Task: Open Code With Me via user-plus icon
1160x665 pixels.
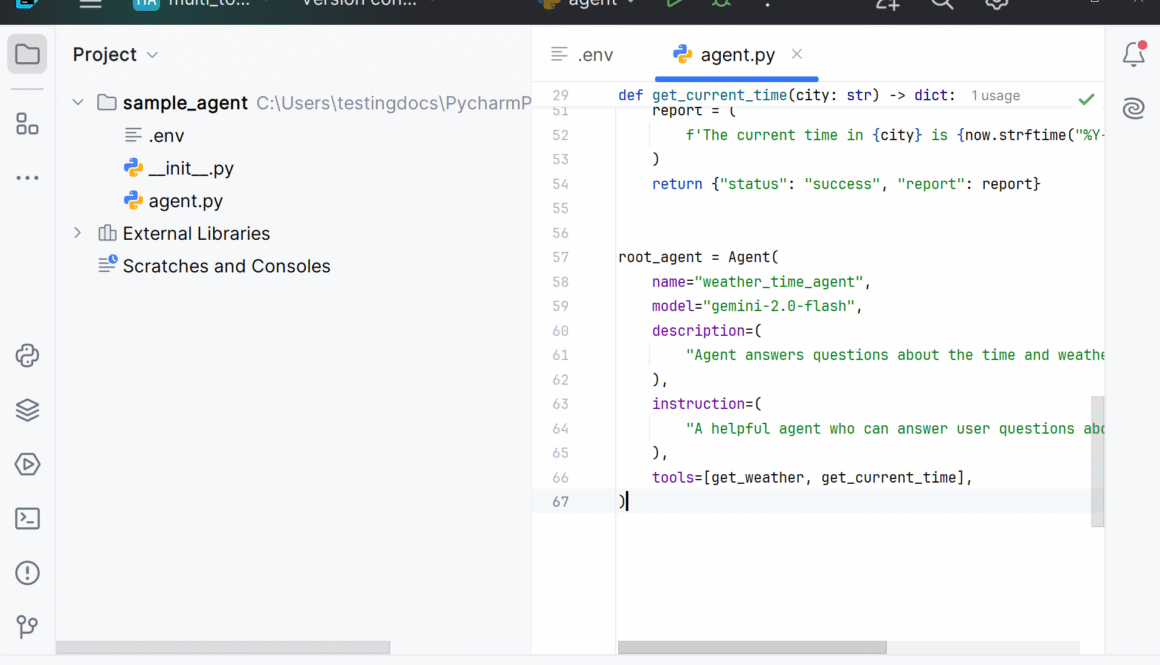Action: (x=890, y=7)
